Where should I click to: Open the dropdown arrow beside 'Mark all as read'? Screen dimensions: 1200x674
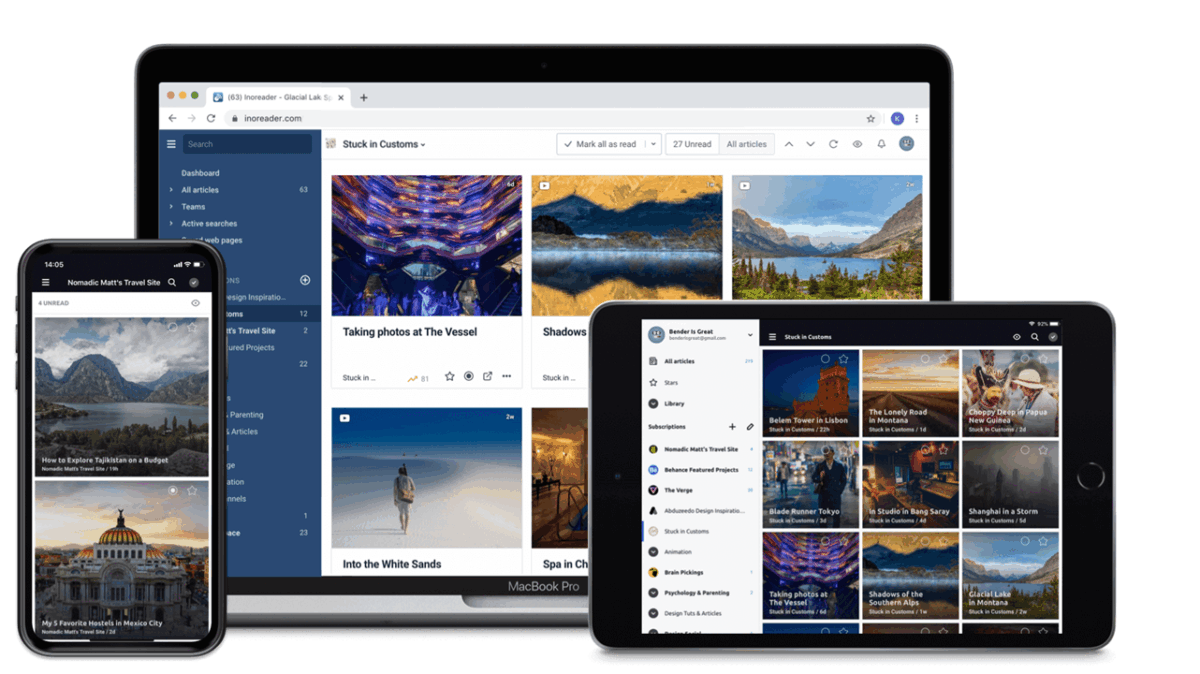tap(653, 144)
